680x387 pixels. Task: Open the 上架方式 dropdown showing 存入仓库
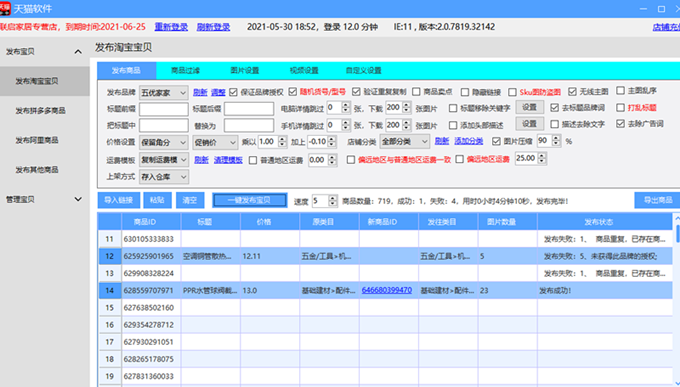point(163,177)
